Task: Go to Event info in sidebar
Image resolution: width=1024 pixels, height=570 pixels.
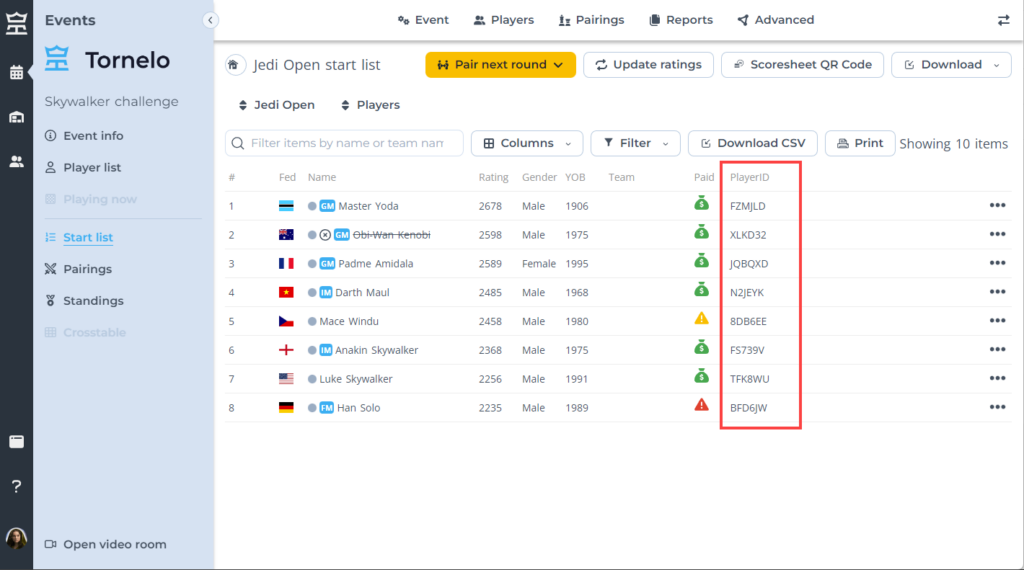Action: click(84, 136)
